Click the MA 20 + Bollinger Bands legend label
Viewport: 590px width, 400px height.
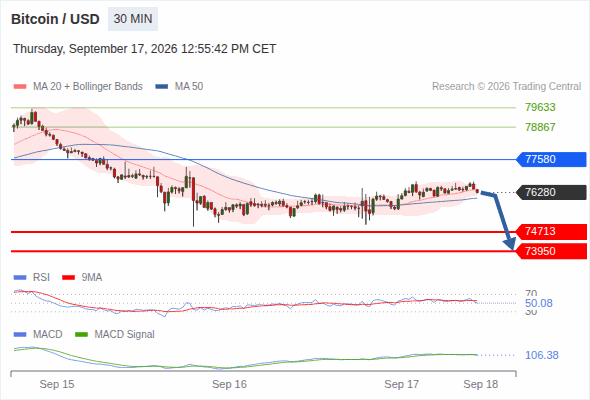88,87
